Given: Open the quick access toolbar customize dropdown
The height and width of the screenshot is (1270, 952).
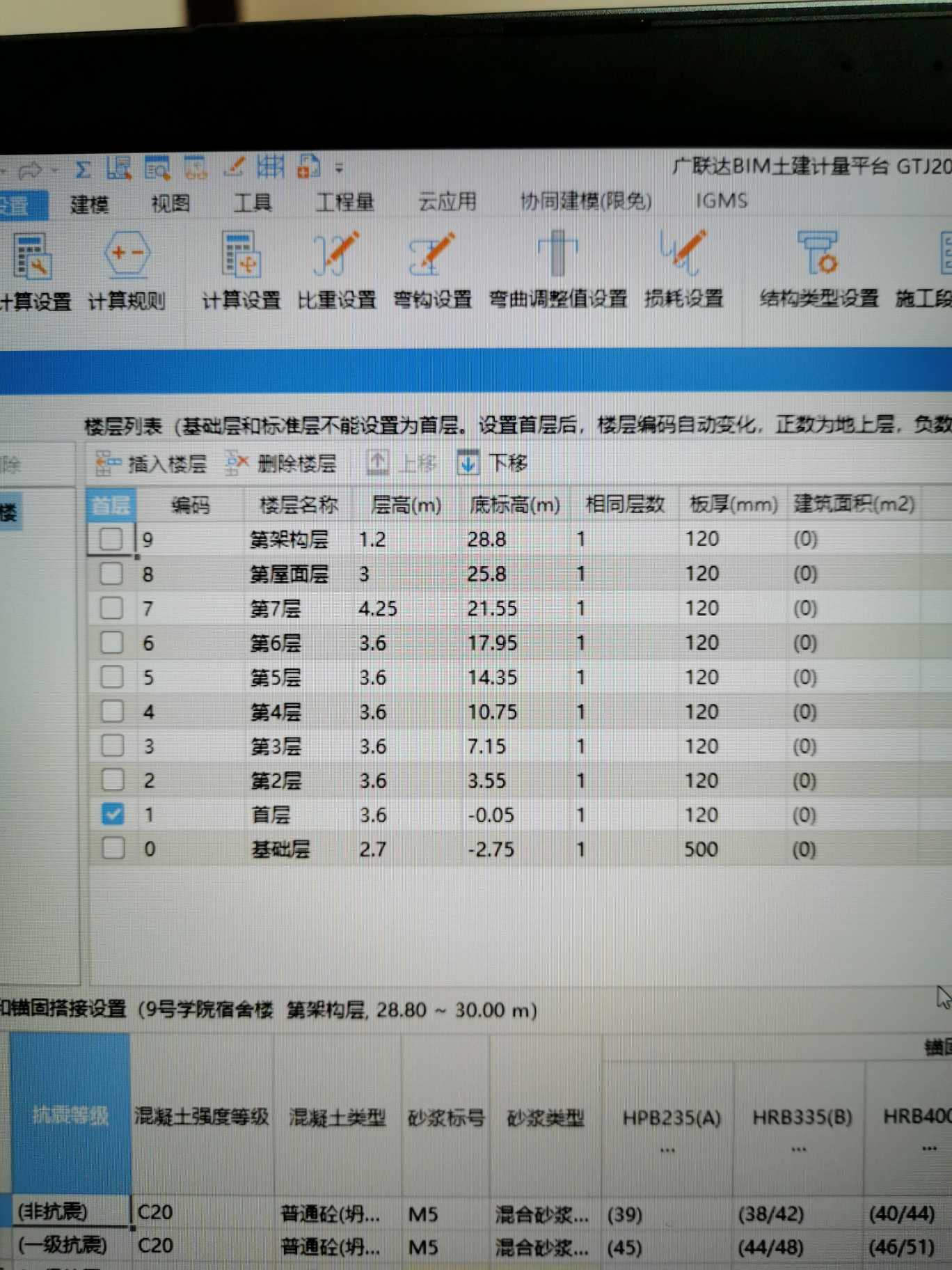Looking at the screenshot, I should click(339, 168).
